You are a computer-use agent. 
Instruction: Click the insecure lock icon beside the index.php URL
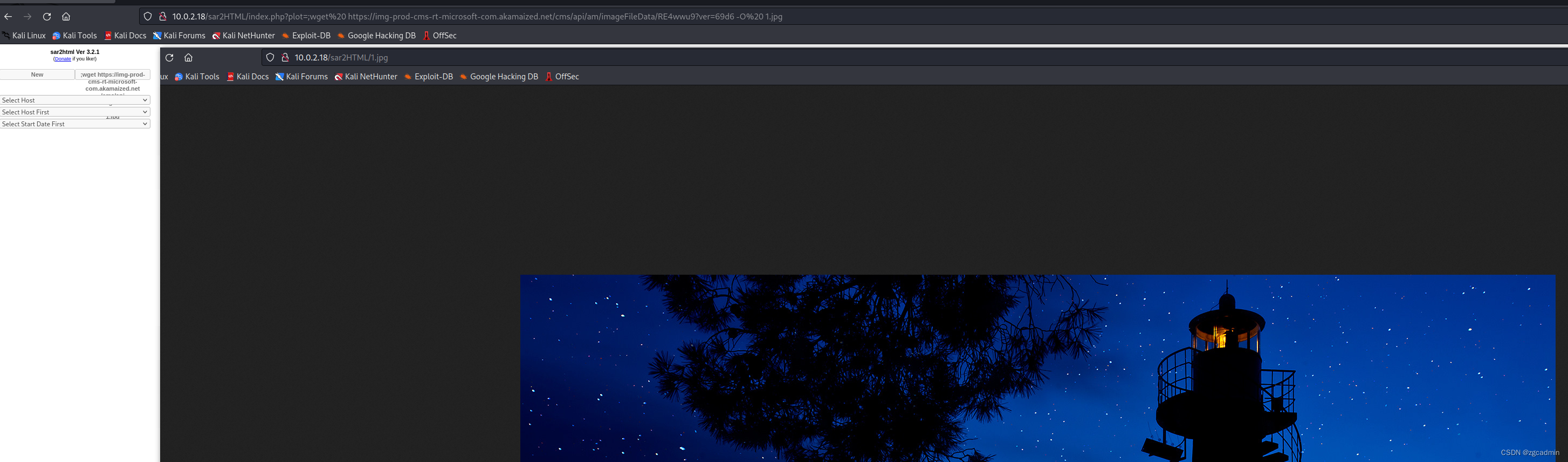pos(162,16)
